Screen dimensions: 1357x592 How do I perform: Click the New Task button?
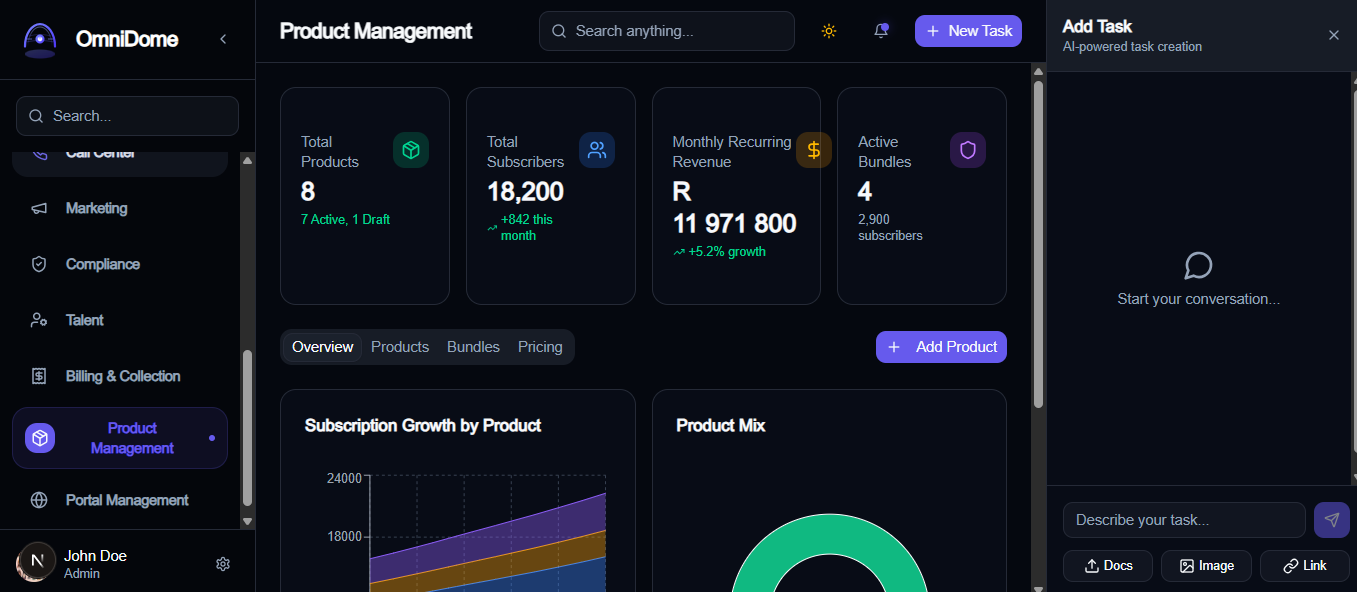968,31
